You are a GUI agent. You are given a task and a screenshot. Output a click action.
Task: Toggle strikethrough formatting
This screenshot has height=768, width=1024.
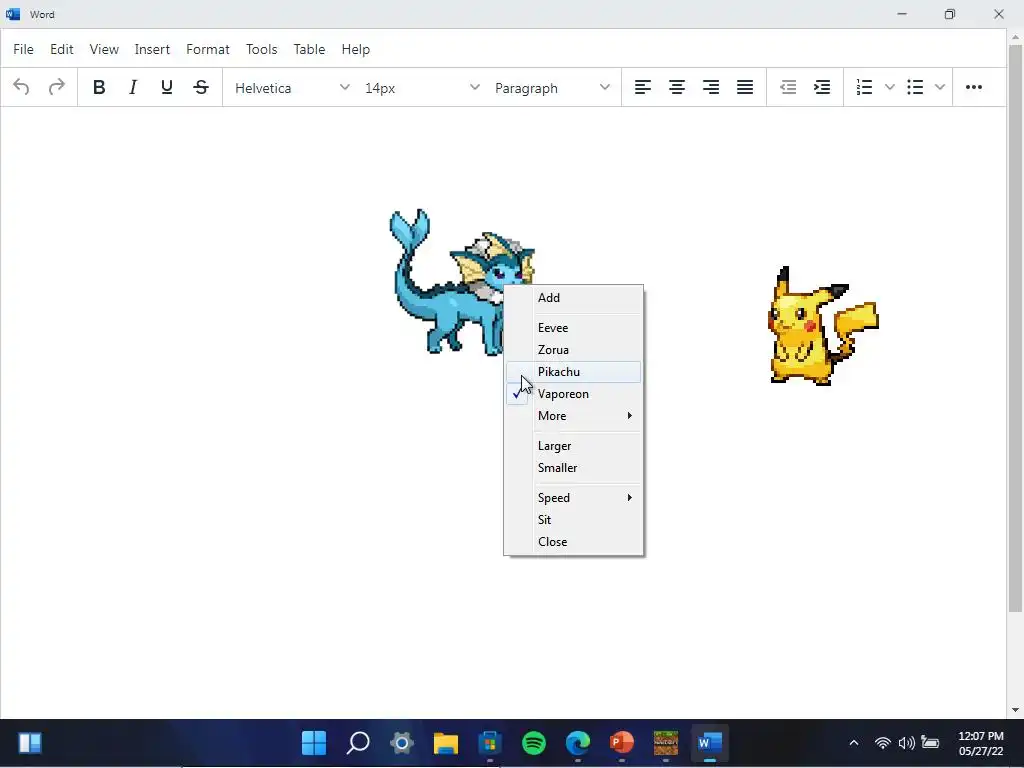pos(201,87)
